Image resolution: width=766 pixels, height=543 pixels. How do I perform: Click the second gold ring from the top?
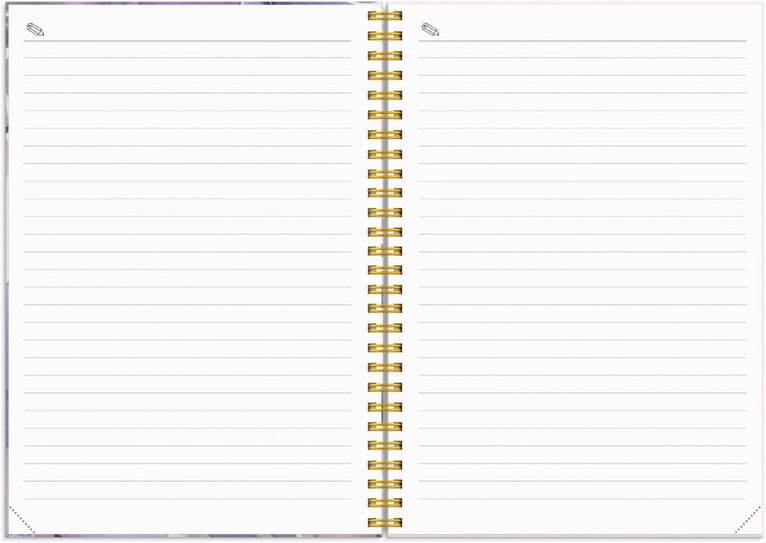[x=384, y=36]
